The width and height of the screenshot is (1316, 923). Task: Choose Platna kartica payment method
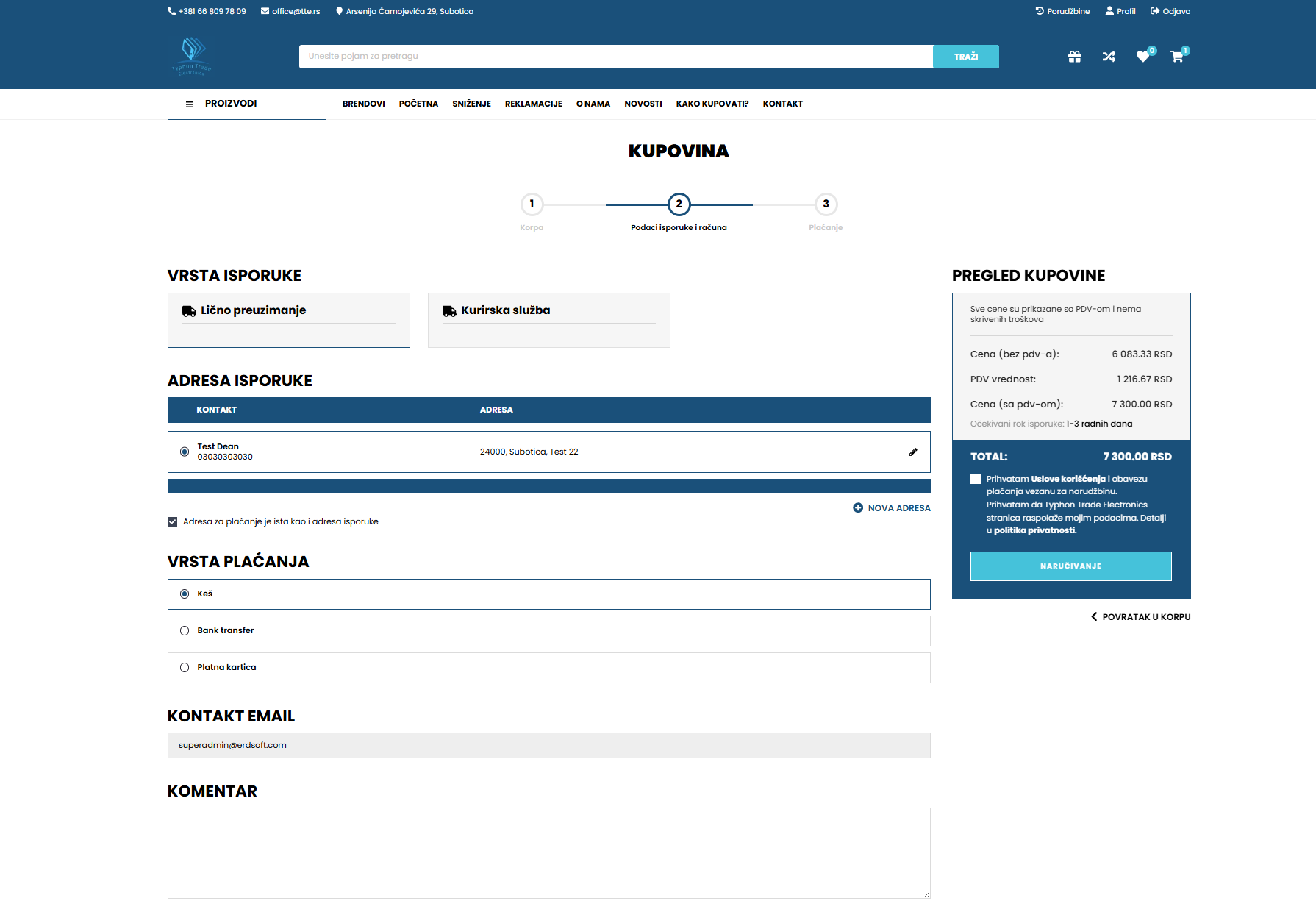[x=185, y=668]
